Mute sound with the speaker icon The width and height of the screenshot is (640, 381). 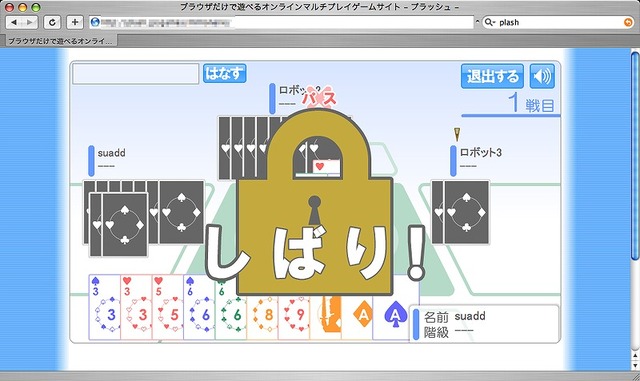click(542, 76)
